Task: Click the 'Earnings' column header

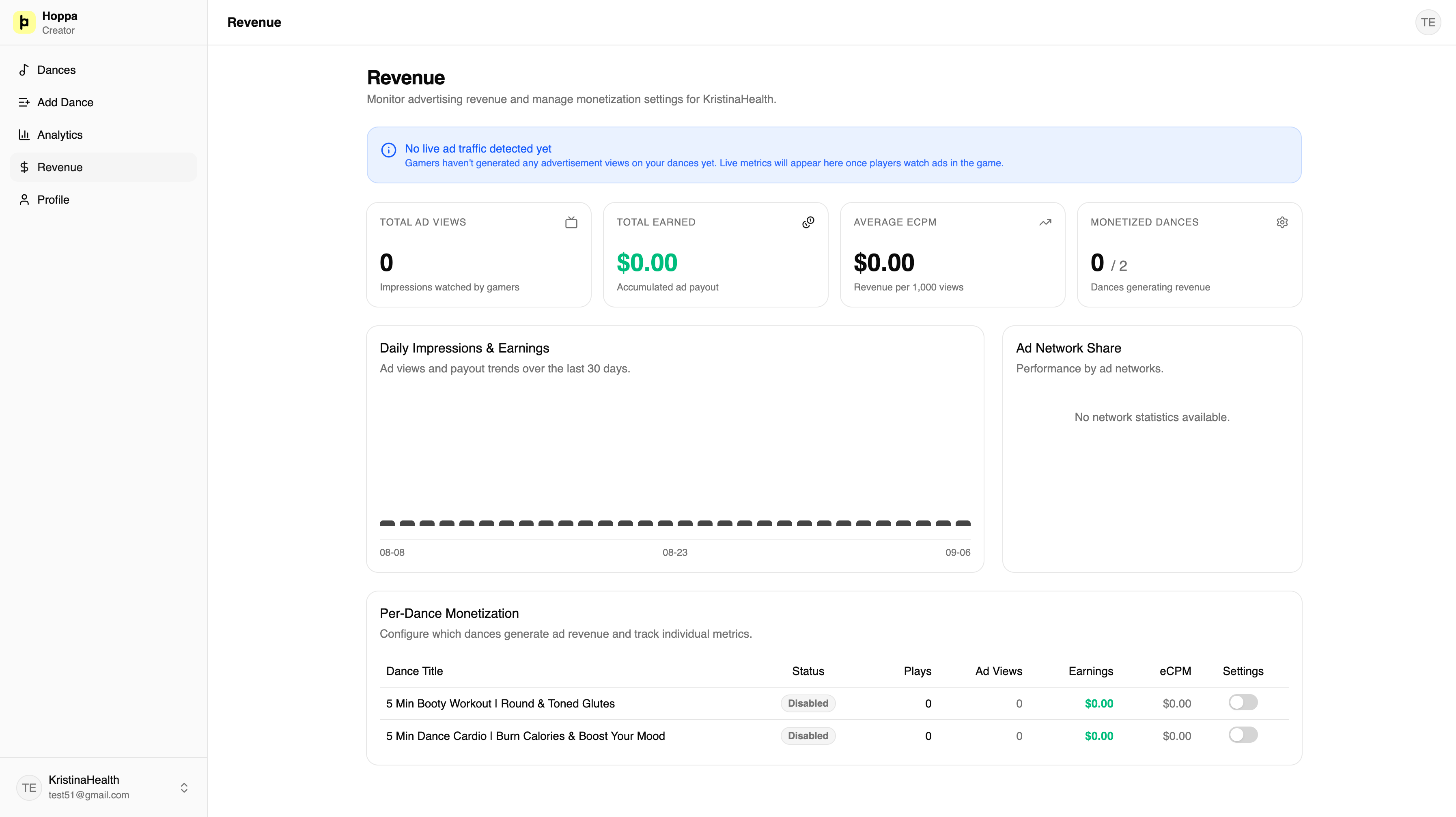Action: coord(1090,671)
